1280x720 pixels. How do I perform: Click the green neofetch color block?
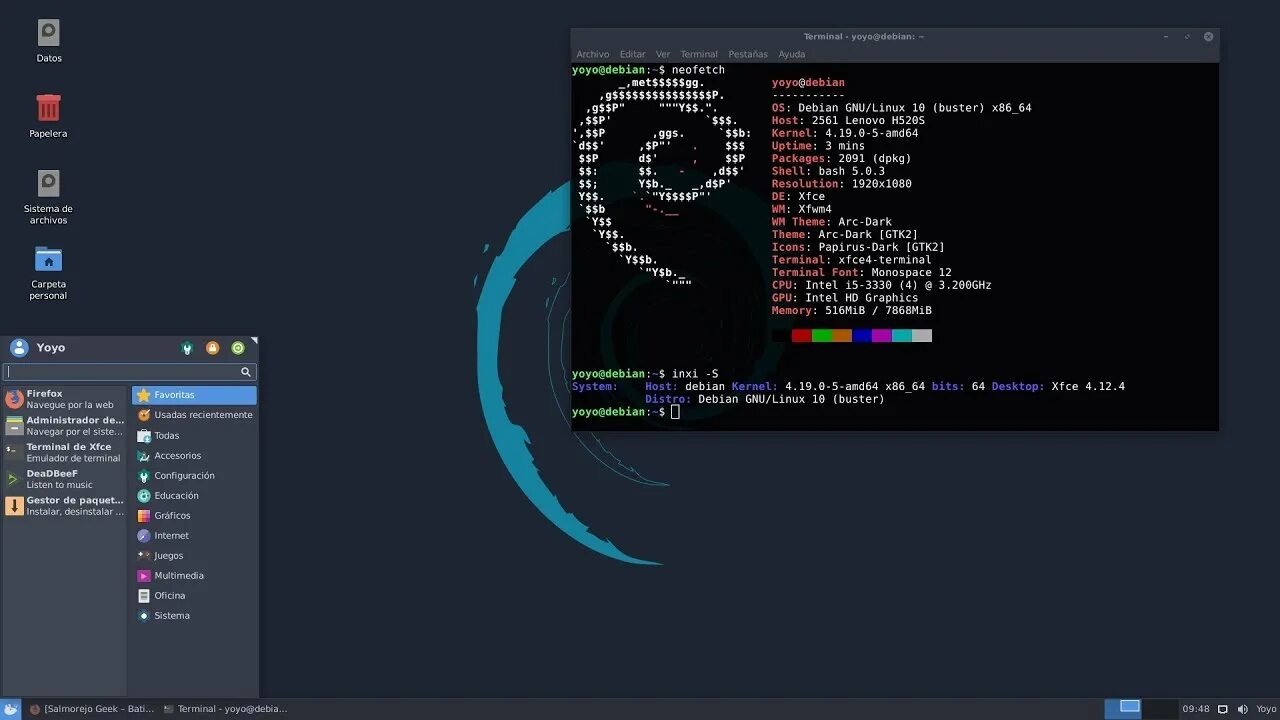tap(822, 336)
